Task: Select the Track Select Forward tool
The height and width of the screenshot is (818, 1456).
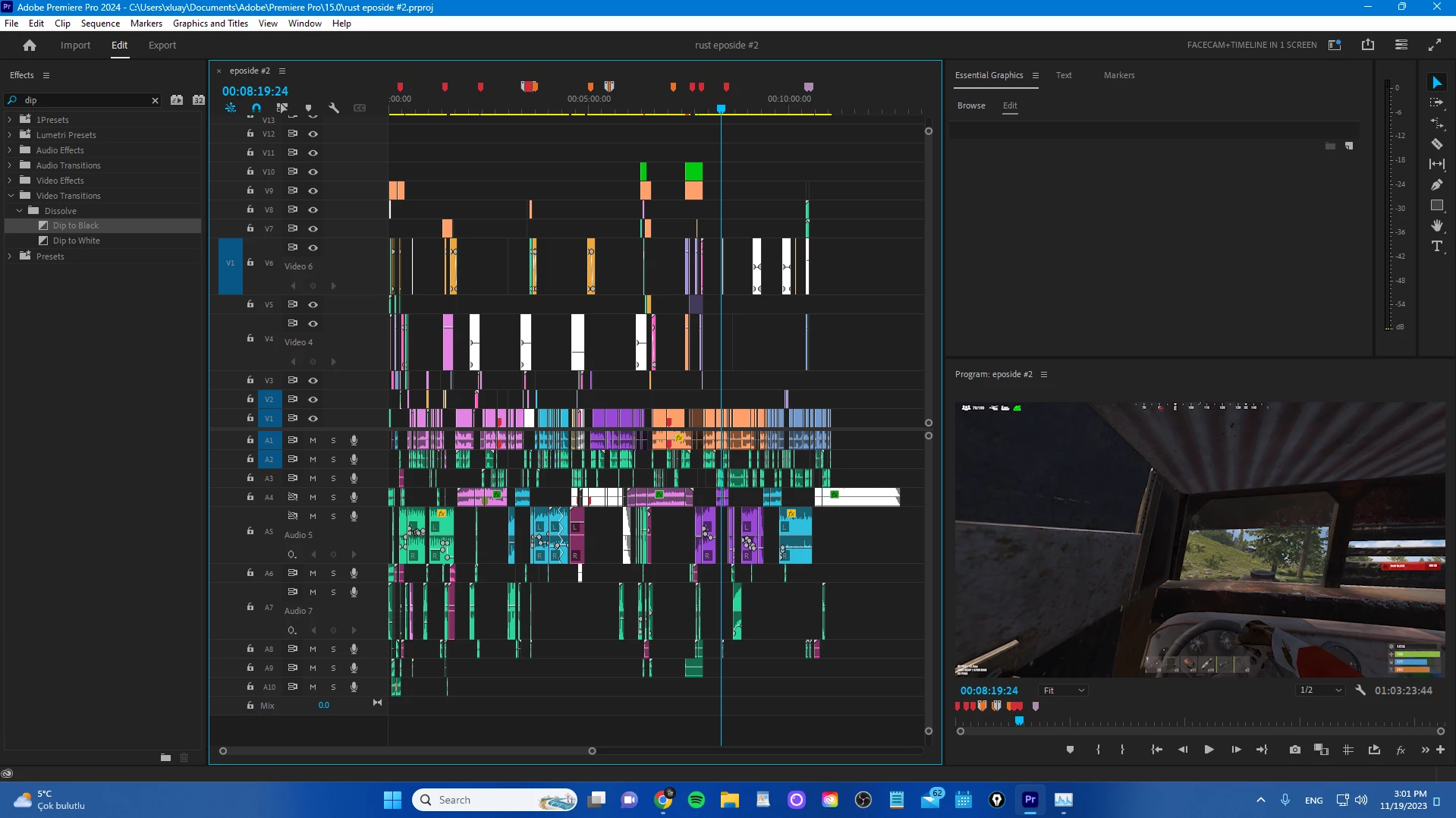Action: tap(1437, 102)
